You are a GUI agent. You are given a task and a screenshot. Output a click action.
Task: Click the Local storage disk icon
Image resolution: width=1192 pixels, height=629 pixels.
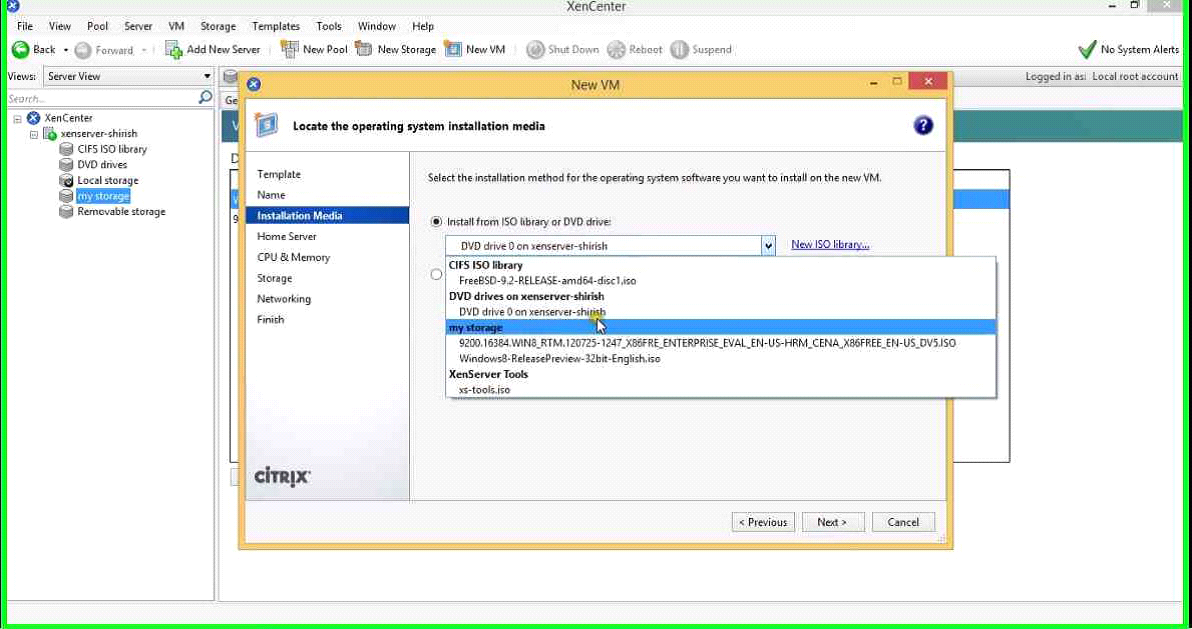pyautogui.click(x=66, y=180)
